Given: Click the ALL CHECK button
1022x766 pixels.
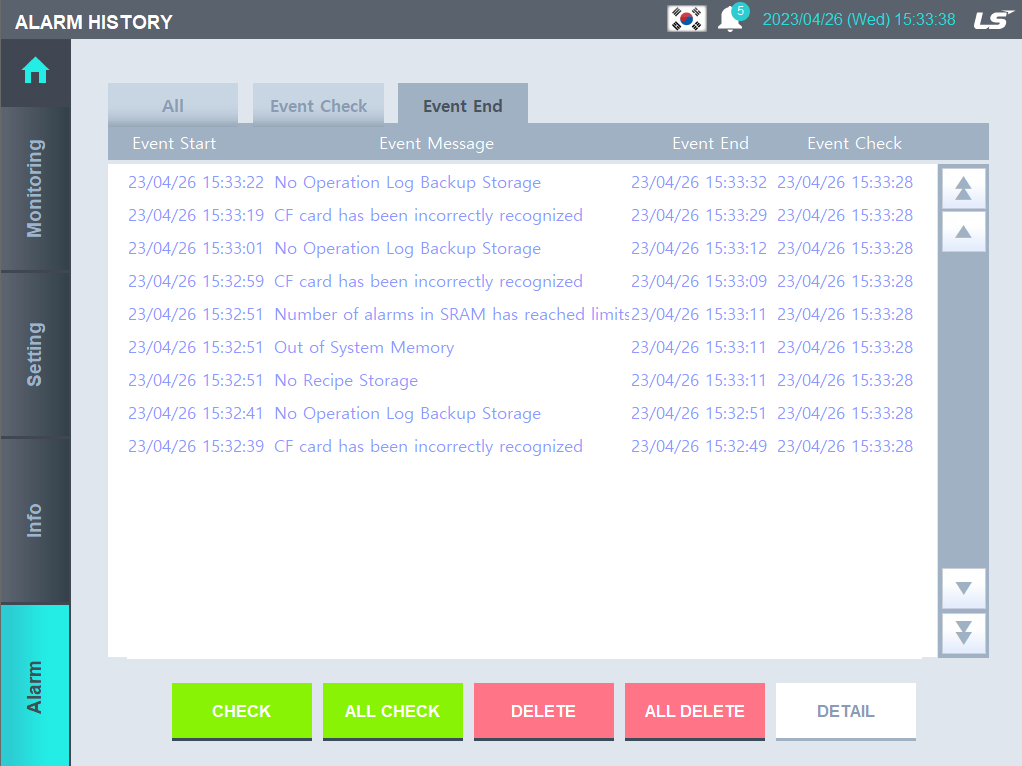Looking at the screenshot, I should (392, 711).
